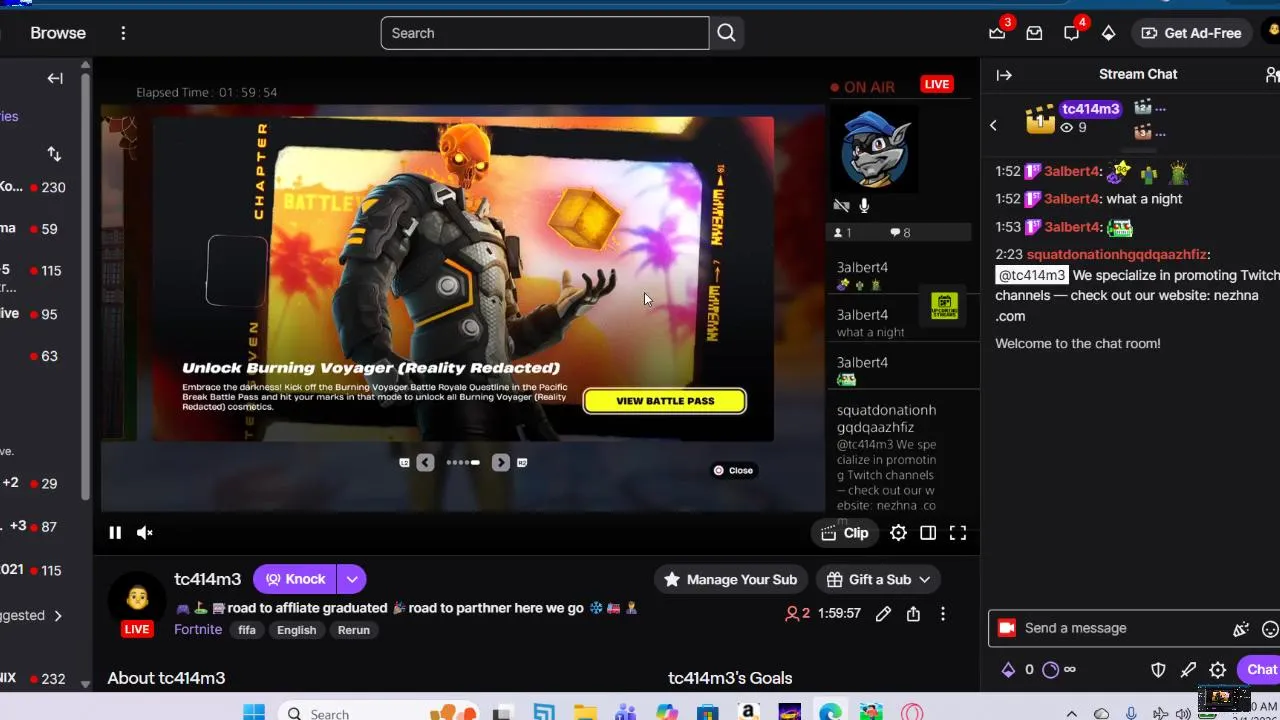The image size is (1280, 720).
Task: Open the Browse page
Action: (x=58, y=33)
